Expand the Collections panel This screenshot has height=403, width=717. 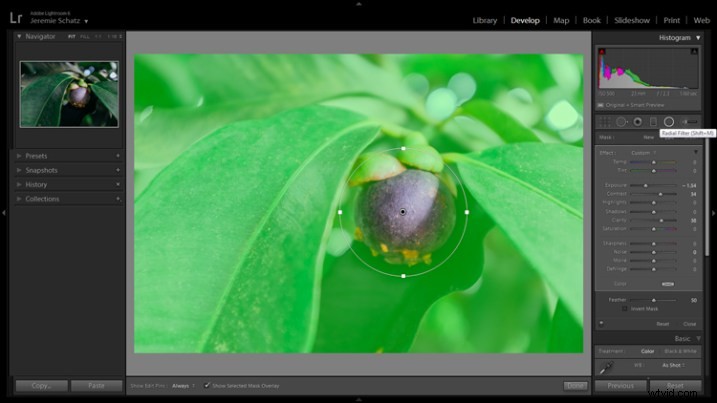click(19, 199)
